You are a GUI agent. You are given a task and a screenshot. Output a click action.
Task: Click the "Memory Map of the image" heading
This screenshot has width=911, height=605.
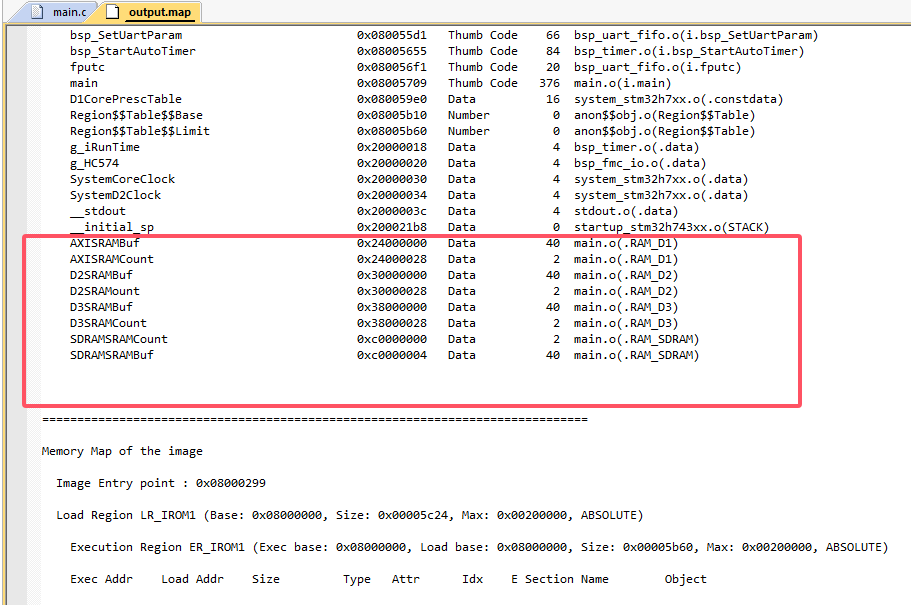click(122, 451)
